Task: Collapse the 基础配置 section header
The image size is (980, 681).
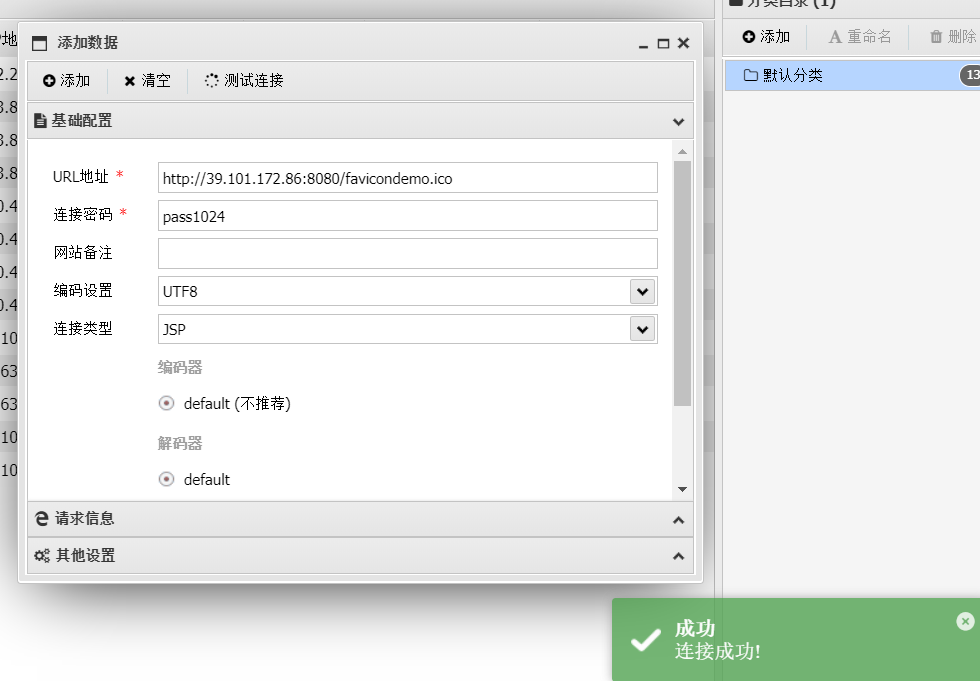Action: click(x=361, y=121)
